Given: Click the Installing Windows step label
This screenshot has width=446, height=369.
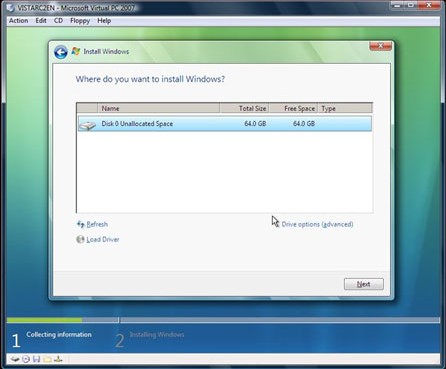Looking at the screenshot, I should pyautogui.click(x=157, y=334).
